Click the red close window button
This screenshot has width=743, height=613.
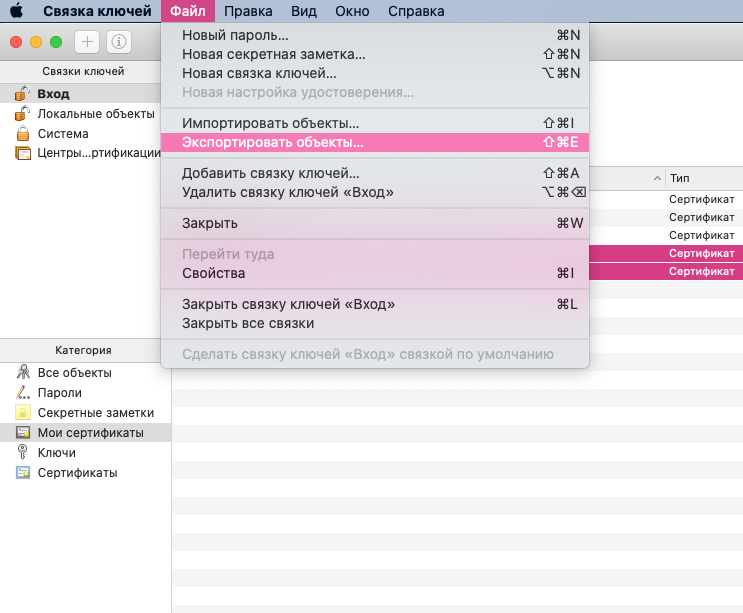(16, 42)
